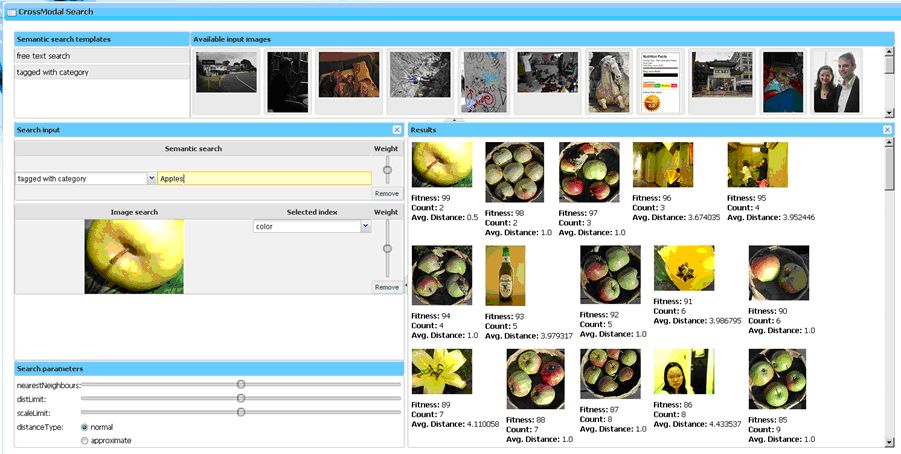901x454 pixels.
Task: Collapse the search input panel with the side arrow
Action: tap(406, 283)
